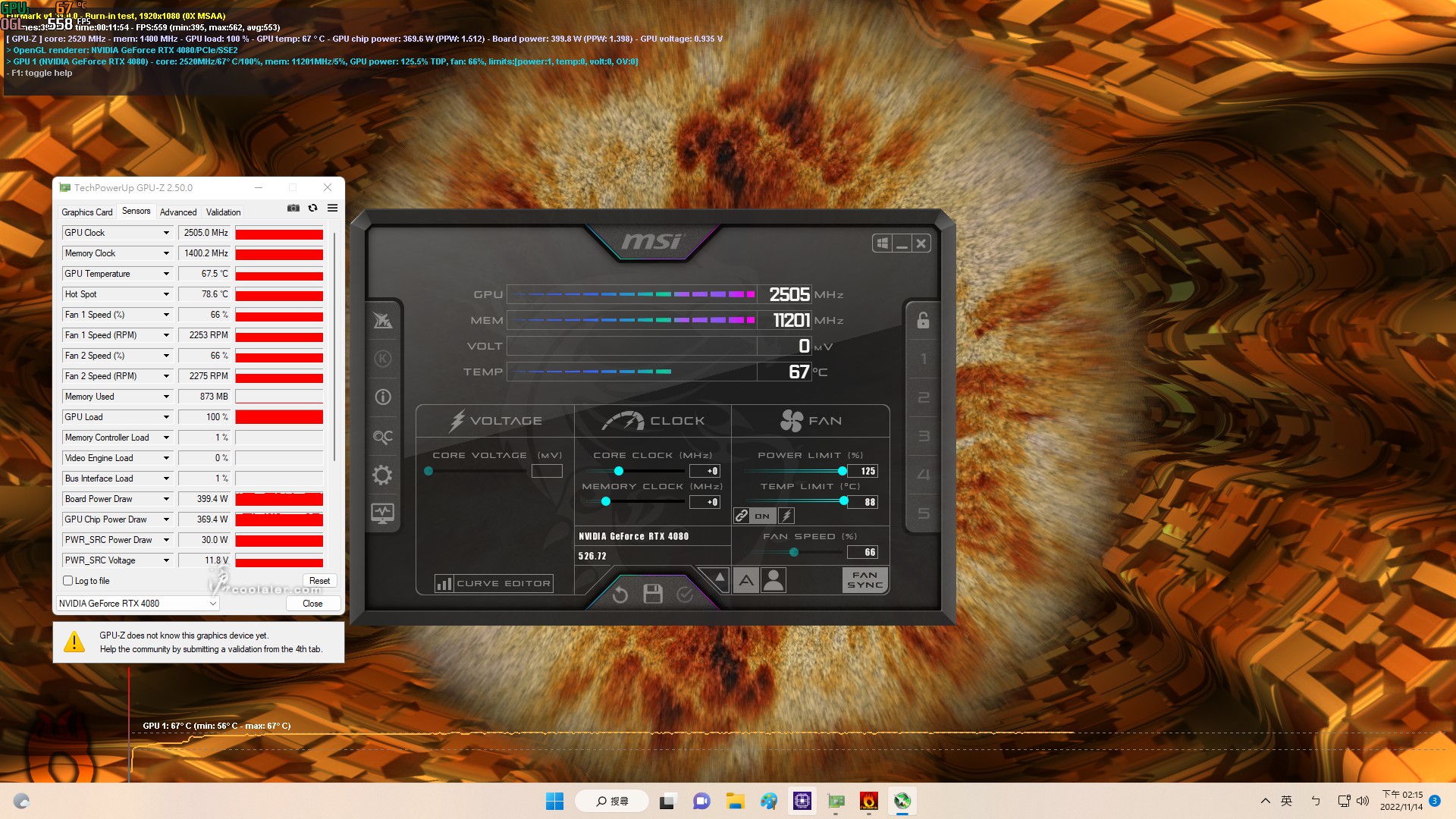Take a GPU-Z screenshot with the camera icon
The height and width of the screenshot is (819, 1456).
[x=293, y=209]
